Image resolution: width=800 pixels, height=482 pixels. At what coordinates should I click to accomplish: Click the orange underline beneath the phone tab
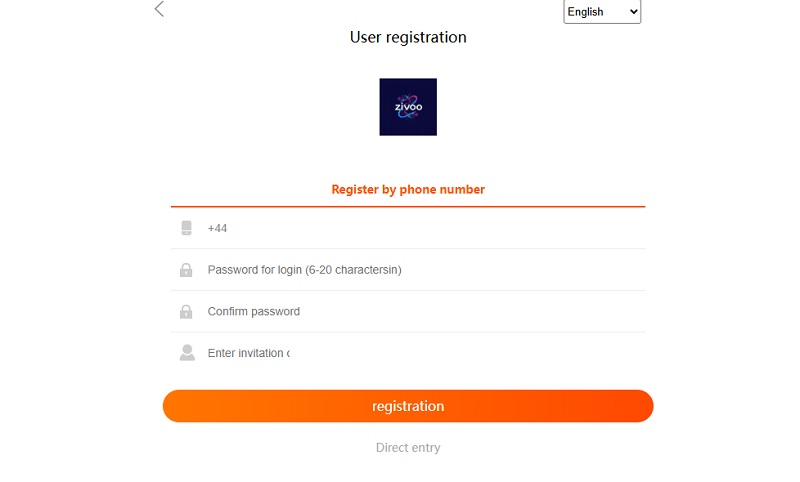tap(408, 206)
